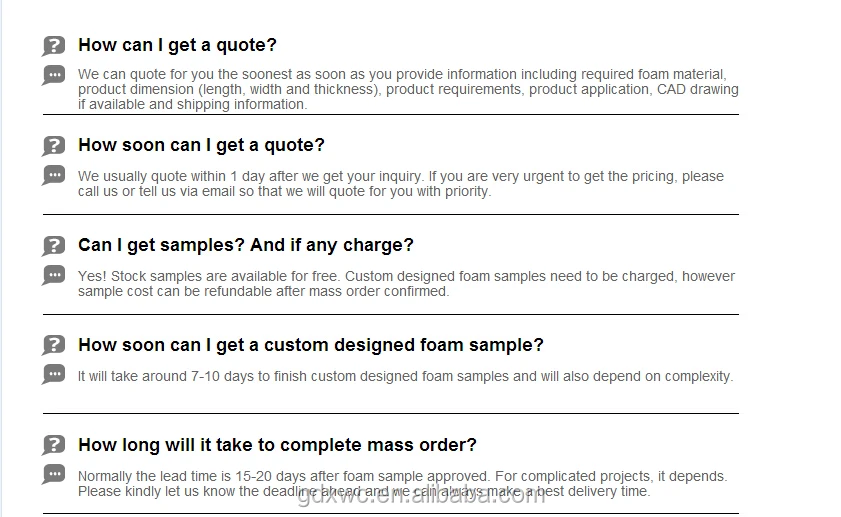Click the answer text about quoting within 1 day

400,183
